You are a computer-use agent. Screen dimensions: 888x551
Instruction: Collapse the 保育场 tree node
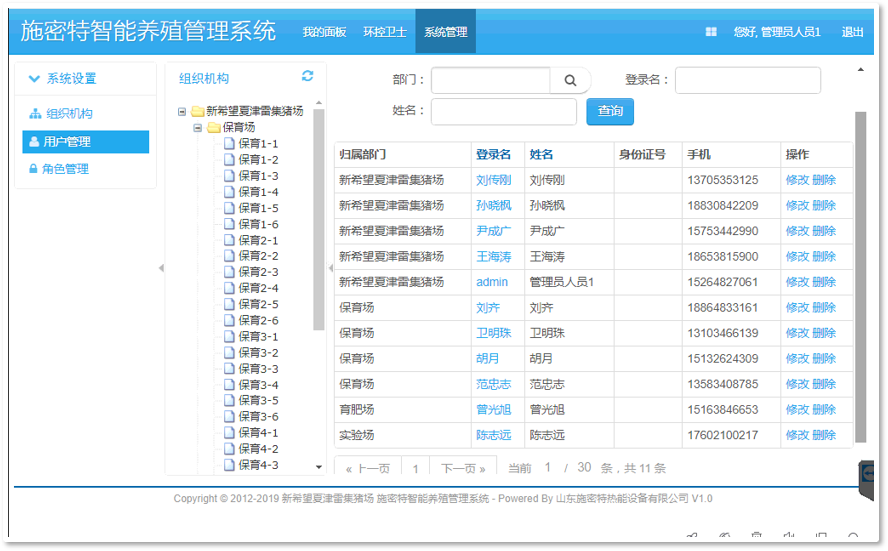198,128
